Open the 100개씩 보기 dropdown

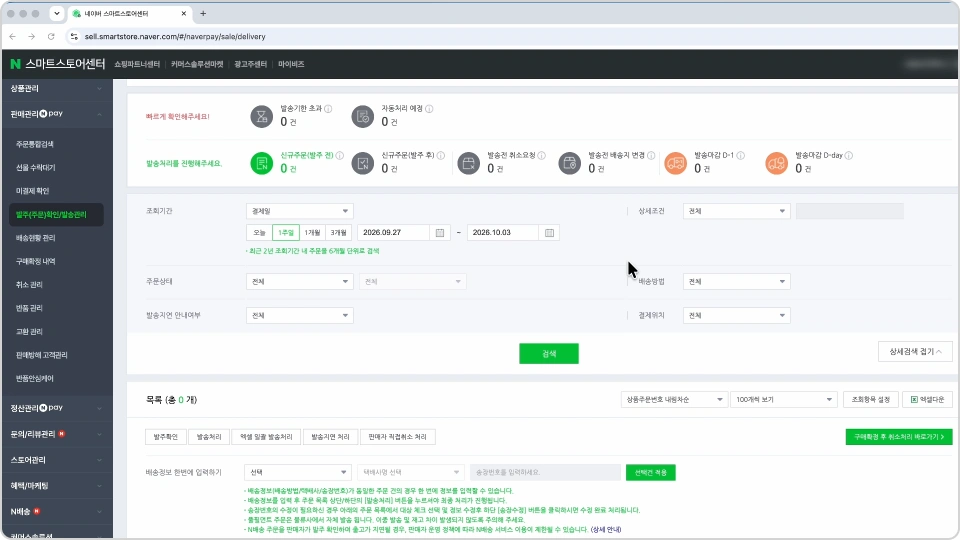pyautogui.click(x=784, y=400)
